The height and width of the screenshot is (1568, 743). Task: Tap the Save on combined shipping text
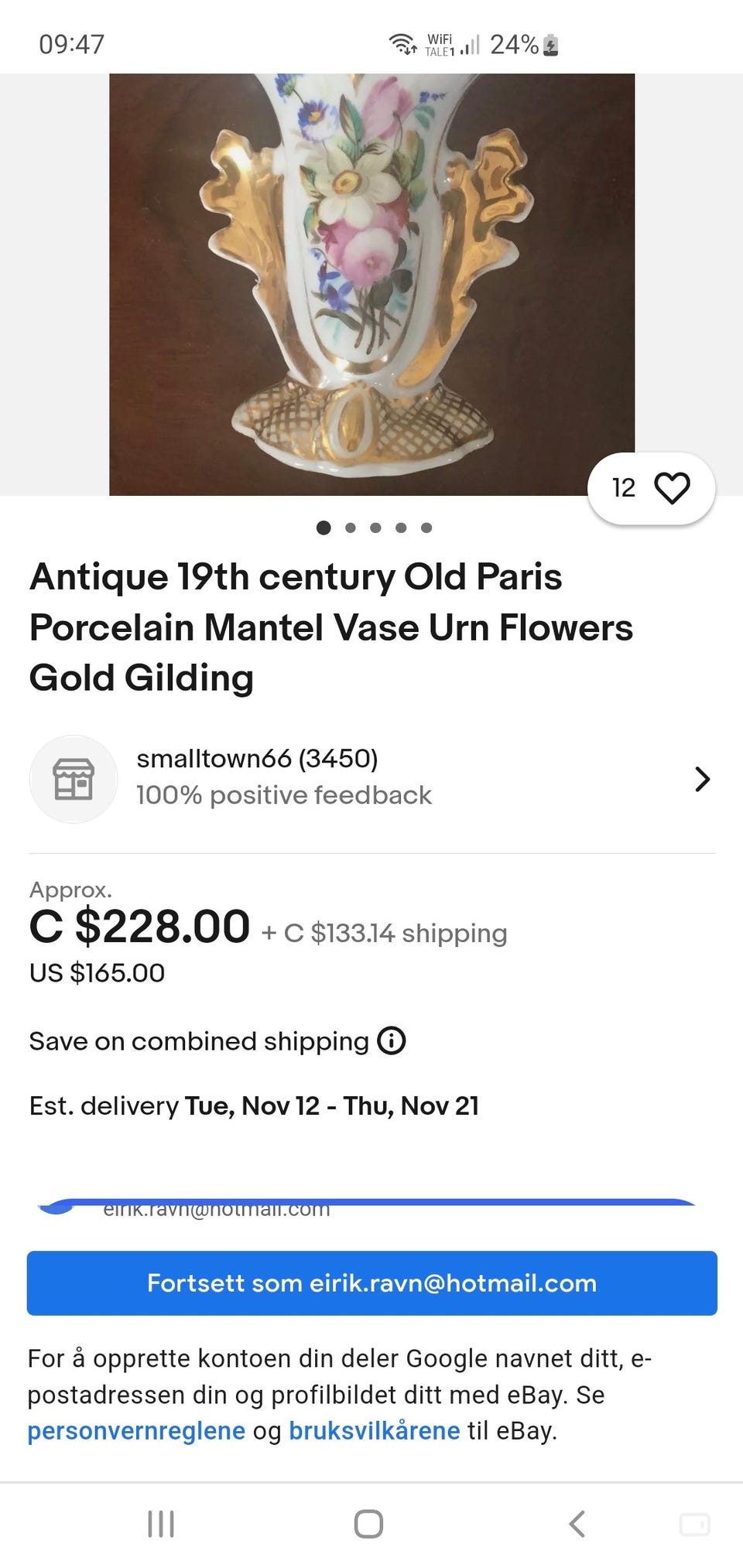click(x=199, y=1041)
